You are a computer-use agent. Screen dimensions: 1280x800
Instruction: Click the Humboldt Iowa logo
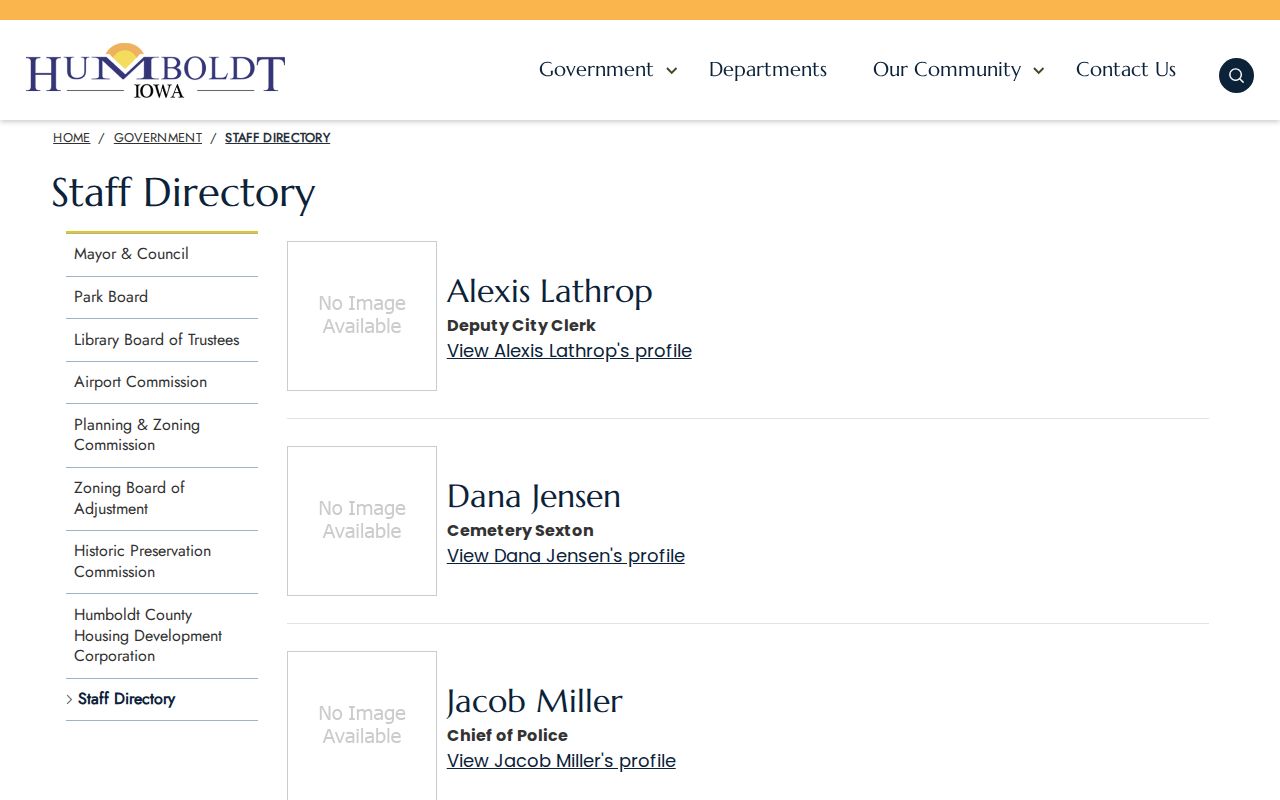click(155, 70)
